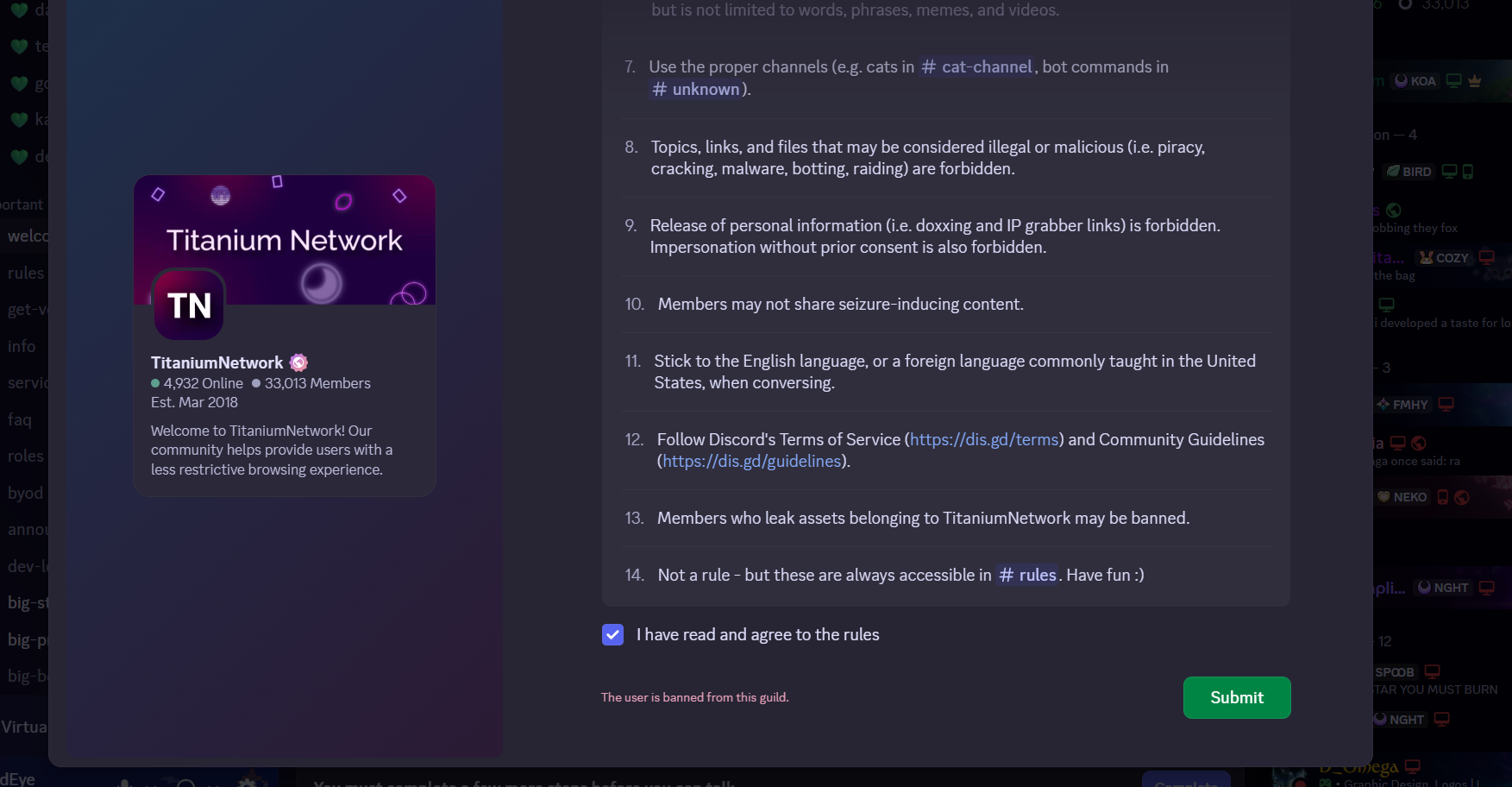Click the desktop status icon beside COZY tag
This screenshot has height=787, width=1512.
pos(1486,258)
